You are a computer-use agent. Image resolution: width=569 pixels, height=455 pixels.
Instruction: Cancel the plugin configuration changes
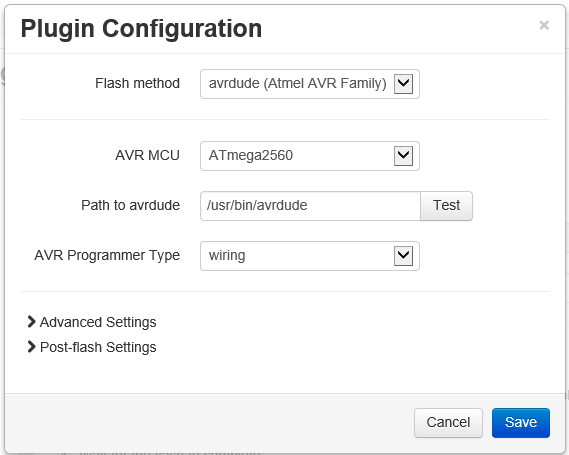click(x=448, y=423)
